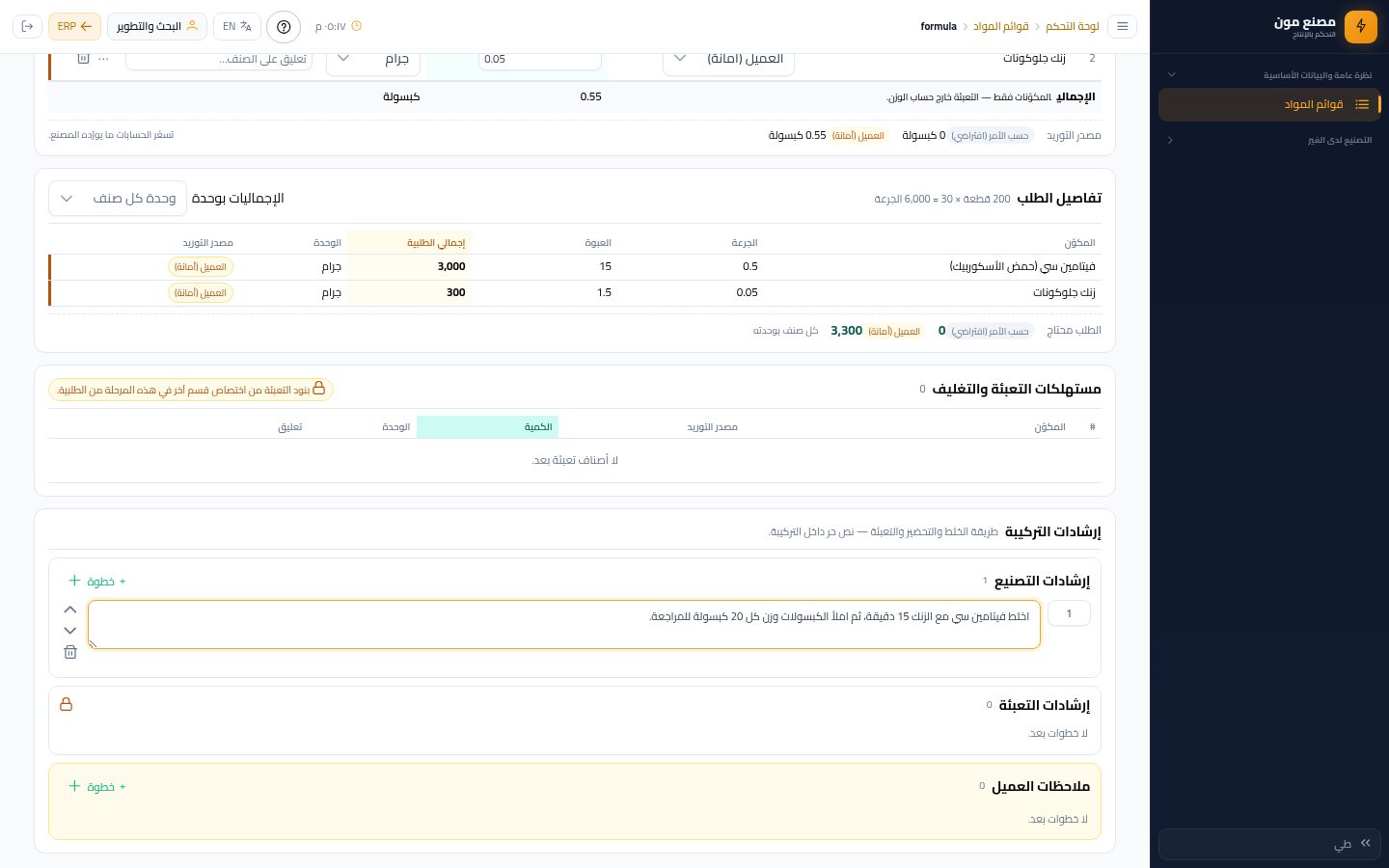
Task: Click the lightning bolt app logo
Action: pyautogui.click(x=1361, y=27)
